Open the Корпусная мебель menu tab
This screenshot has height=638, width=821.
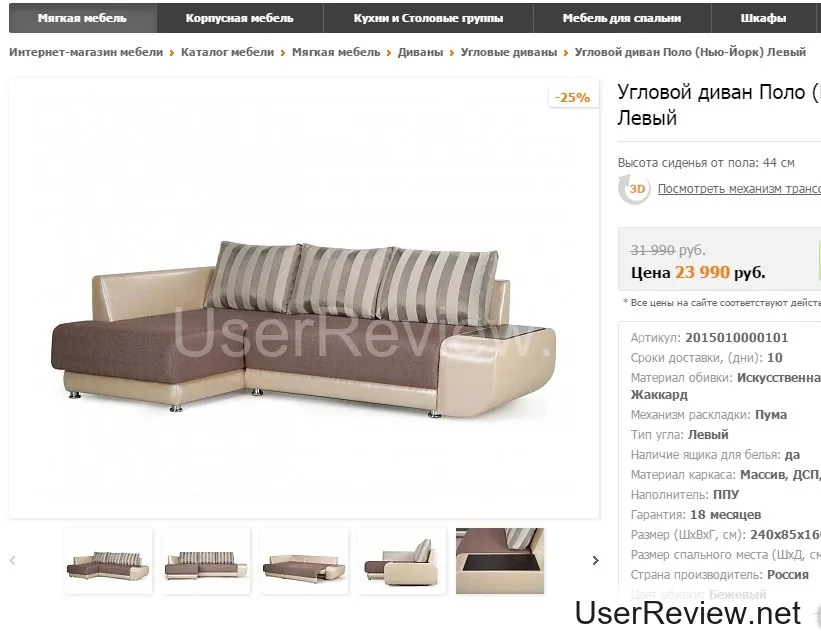(240, 18)
